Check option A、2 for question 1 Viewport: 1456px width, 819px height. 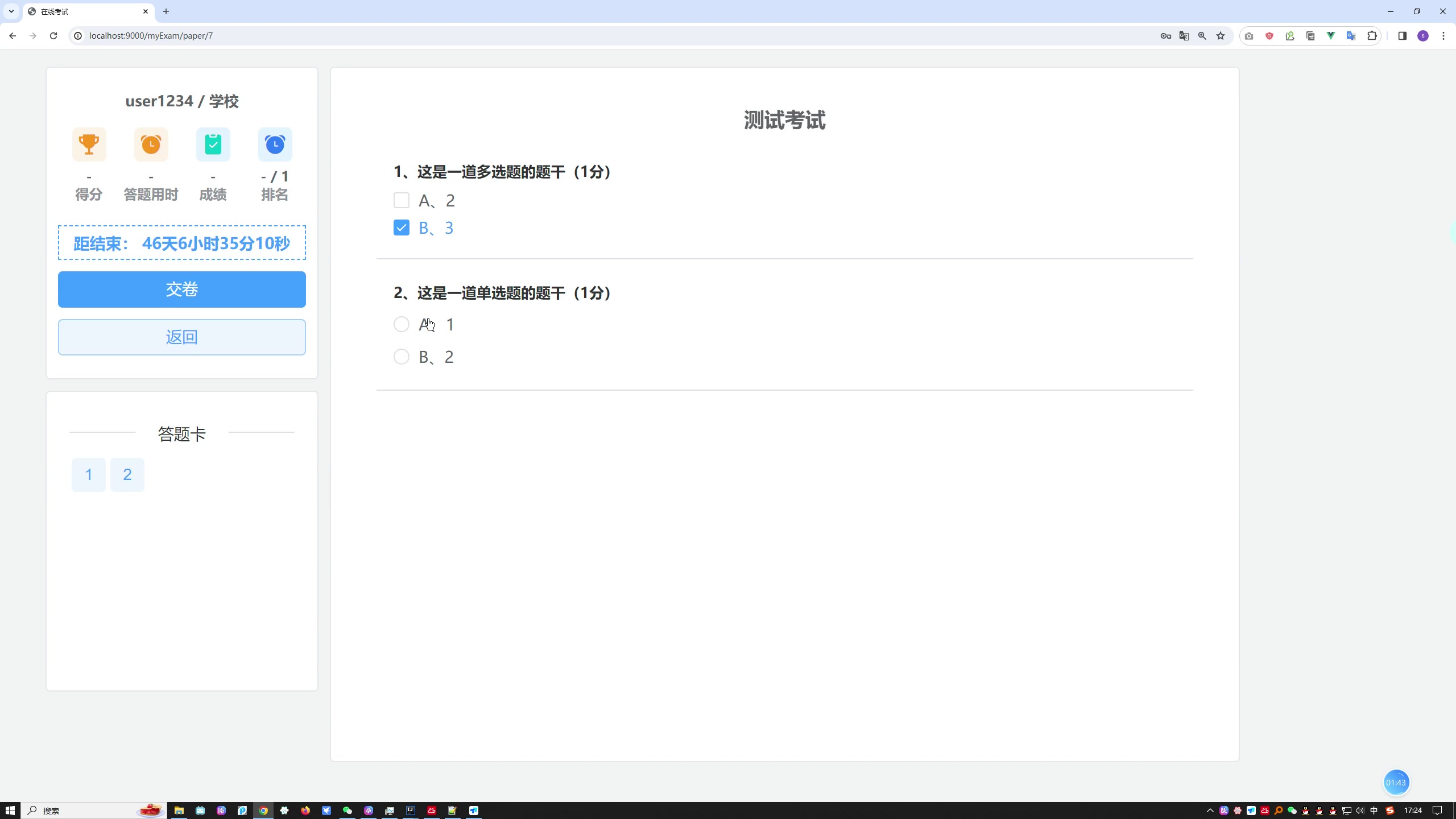pyautogui.click(x=402, y=200)
